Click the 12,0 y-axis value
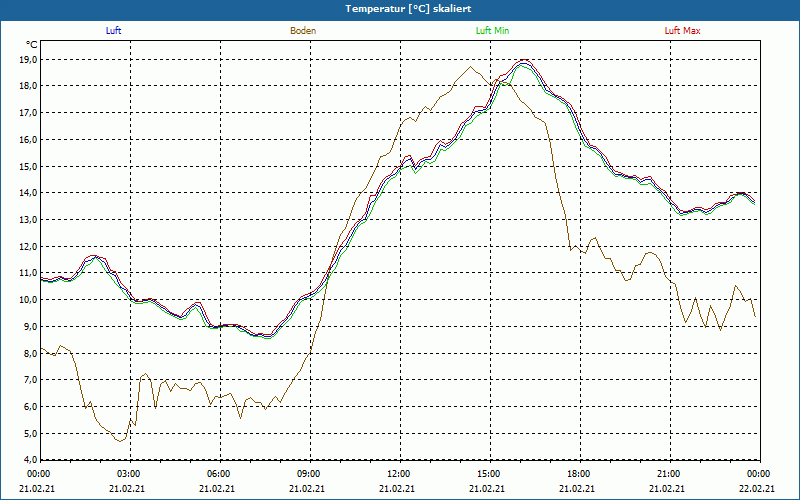The height and width of the screenshot is (500, 800). pos(29,246)
